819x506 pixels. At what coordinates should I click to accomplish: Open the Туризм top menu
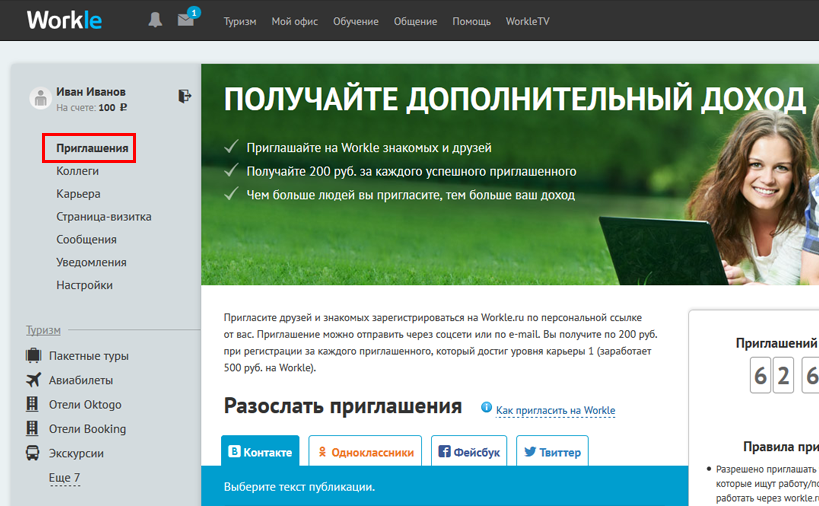click(x=240, y=21)
